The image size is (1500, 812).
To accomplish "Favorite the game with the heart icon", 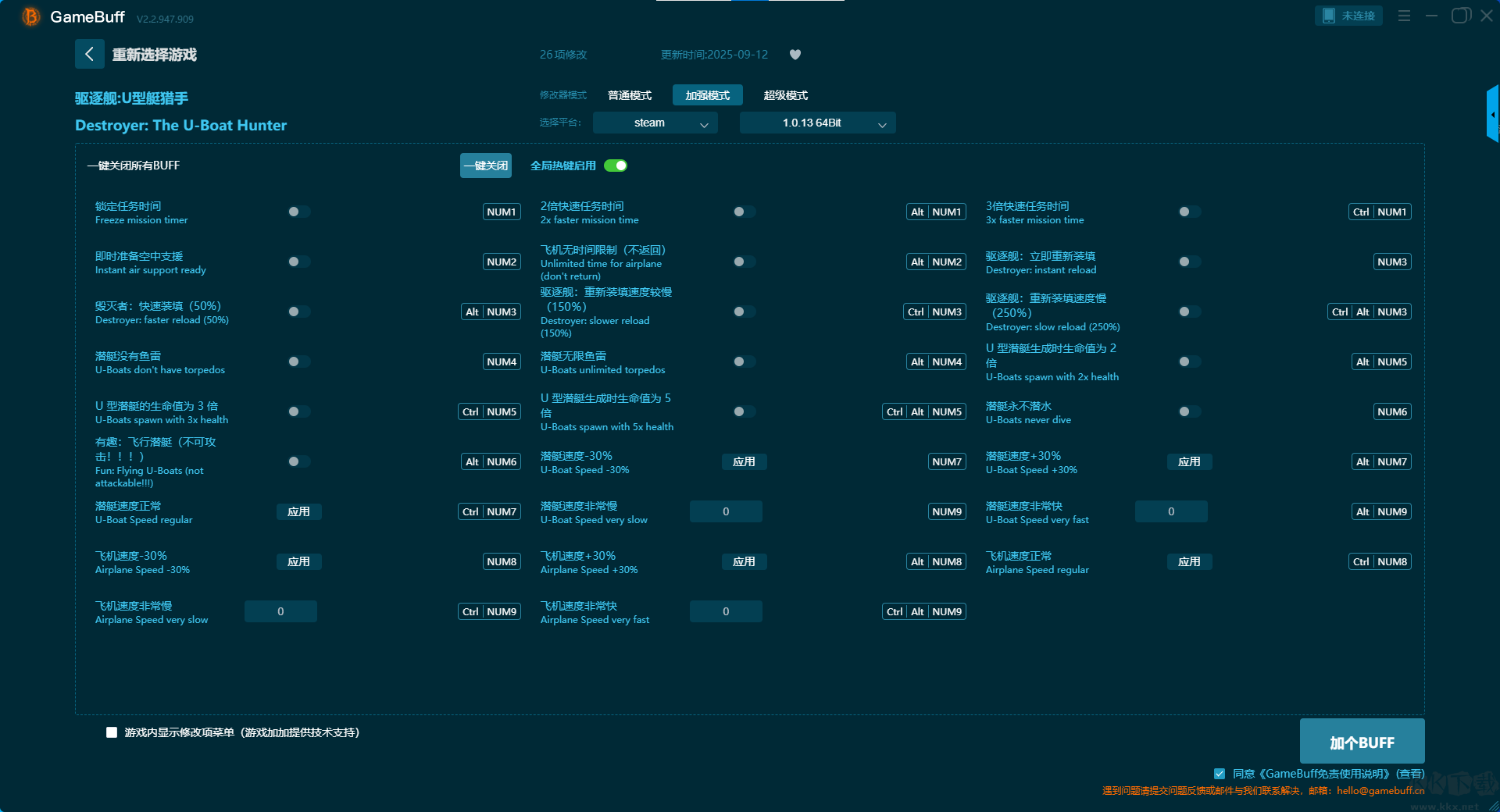I will tap(795, 55).
